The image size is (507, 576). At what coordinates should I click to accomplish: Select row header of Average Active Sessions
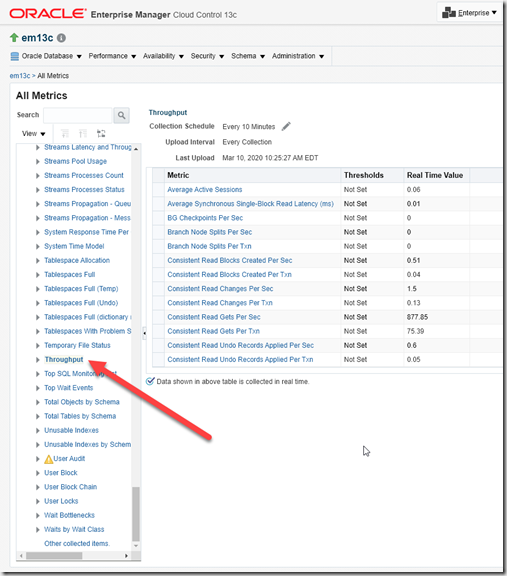[158, 190]
